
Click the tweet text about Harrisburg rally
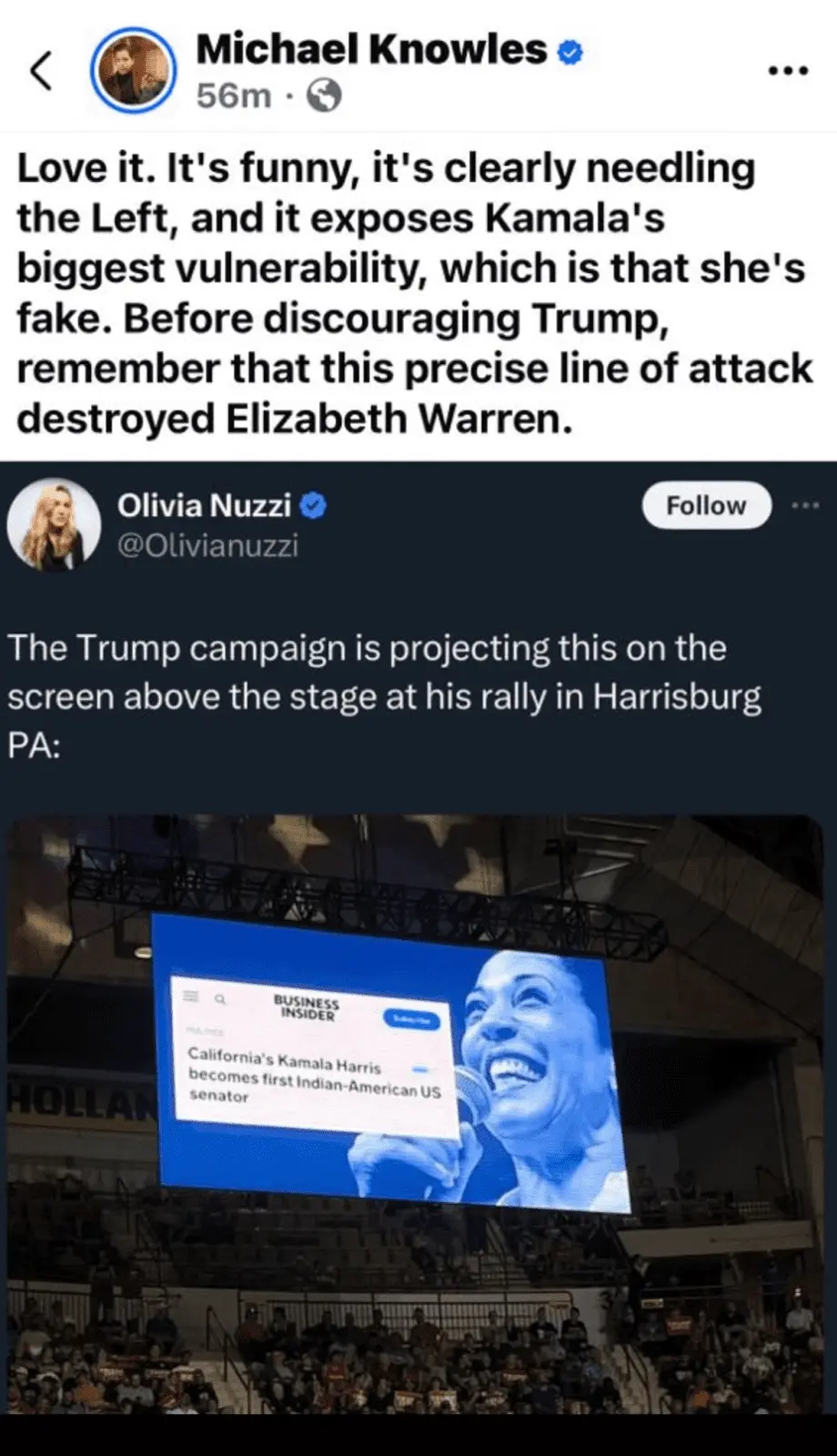click(385, 697)
